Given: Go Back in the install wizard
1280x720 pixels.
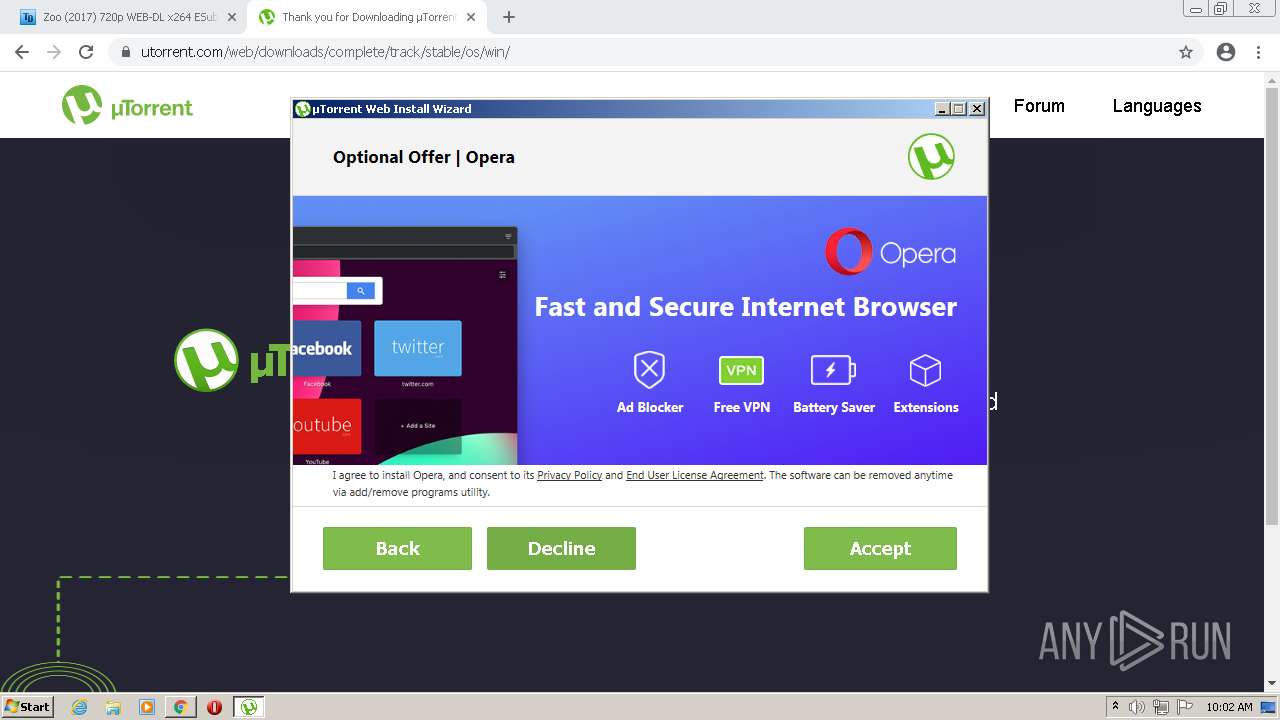Looking at the screenshot, I should [x=397, y=548].
